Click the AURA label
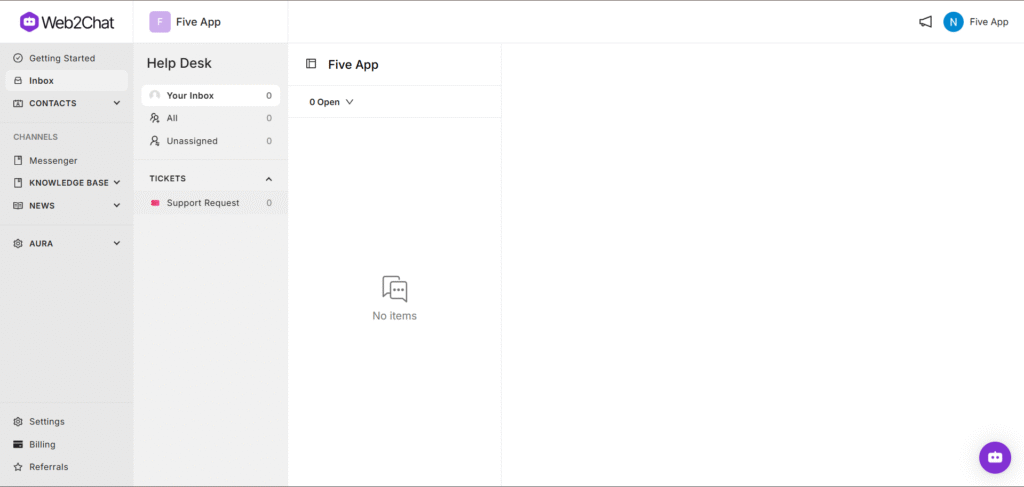The width and height of the screenshot is (1024, 487). (x=41, y=244)
